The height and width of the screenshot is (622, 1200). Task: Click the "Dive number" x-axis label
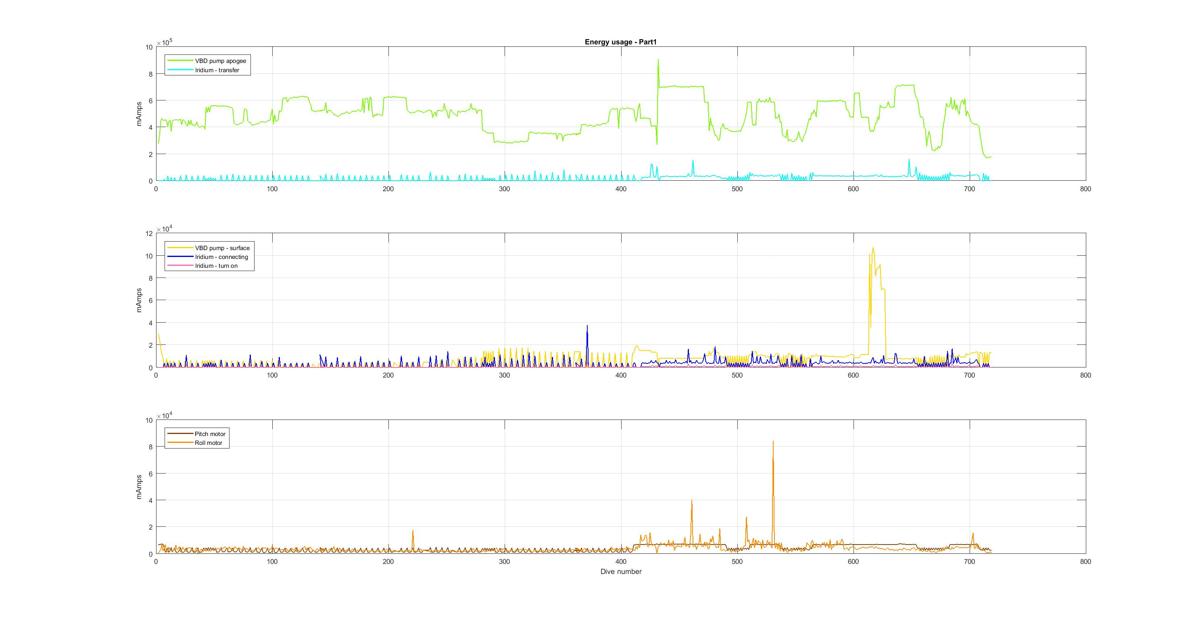coord(620,572)
